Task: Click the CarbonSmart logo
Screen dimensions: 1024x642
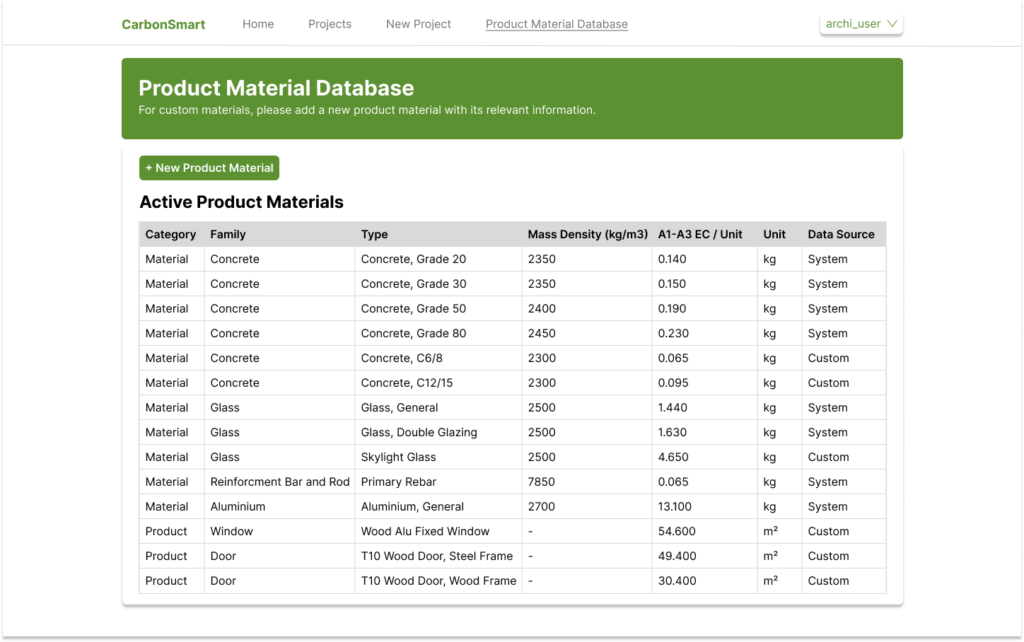Action: tap(163, 23)
